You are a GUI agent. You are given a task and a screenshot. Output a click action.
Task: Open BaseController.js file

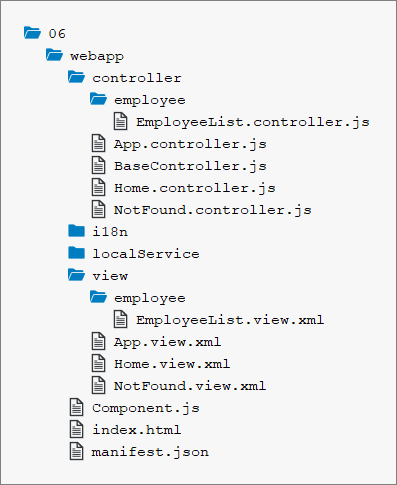pyautogui.click(x=190, y=166)
